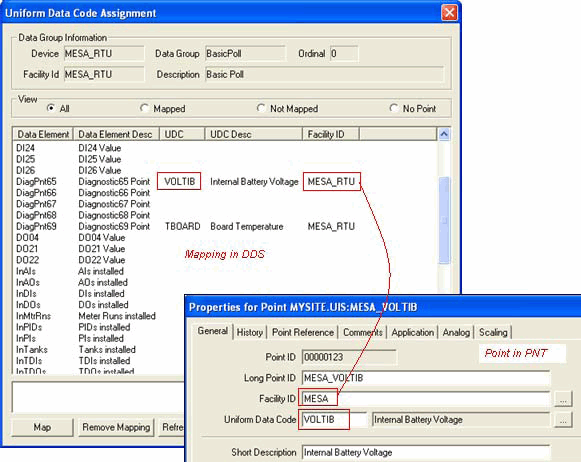Viewport: 581px width, 462px height.
Task: Click the Map button
Action: click(42, 428)
